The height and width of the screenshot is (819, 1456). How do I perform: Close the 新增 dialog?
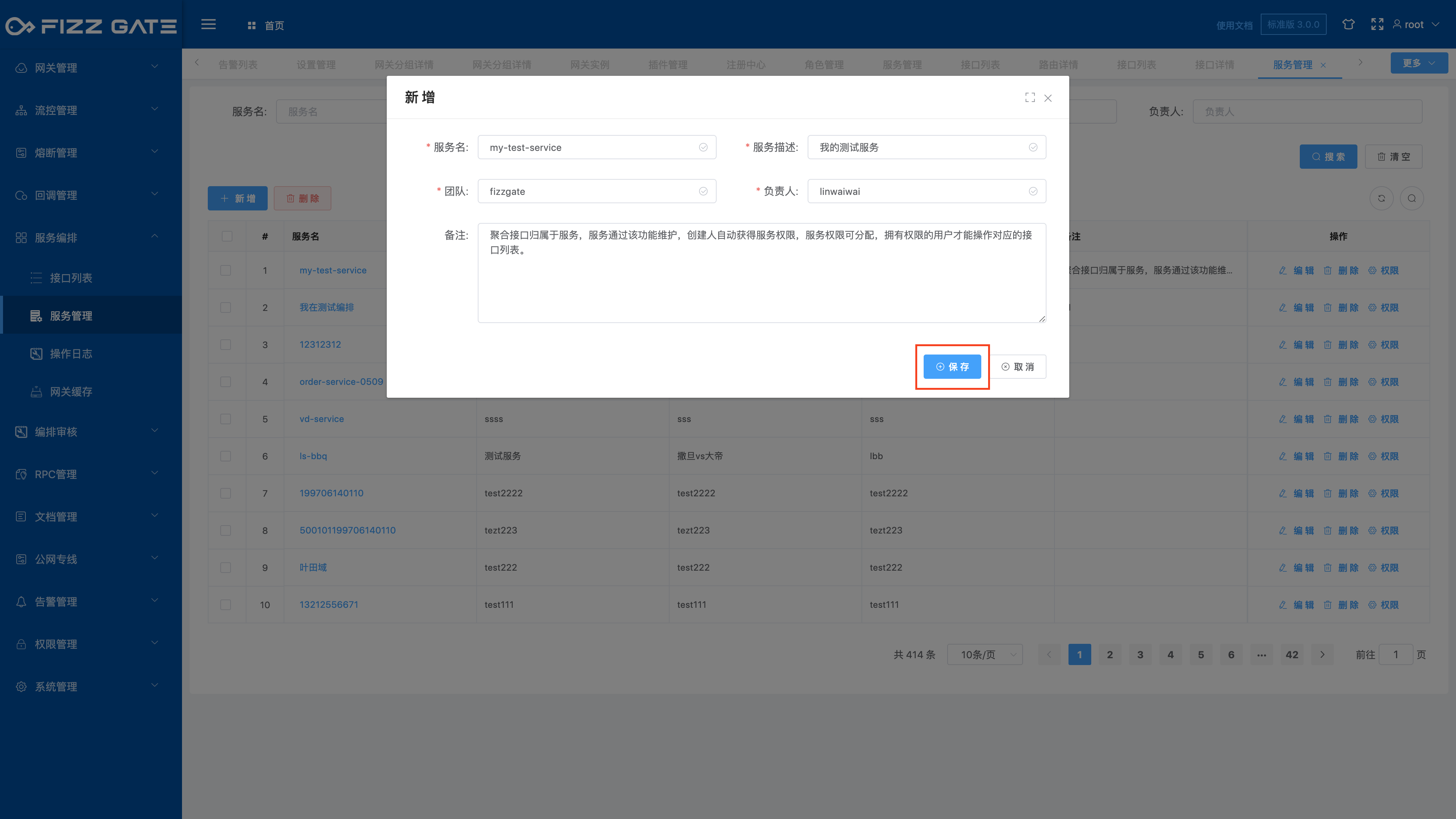(x=1048, y=98)
